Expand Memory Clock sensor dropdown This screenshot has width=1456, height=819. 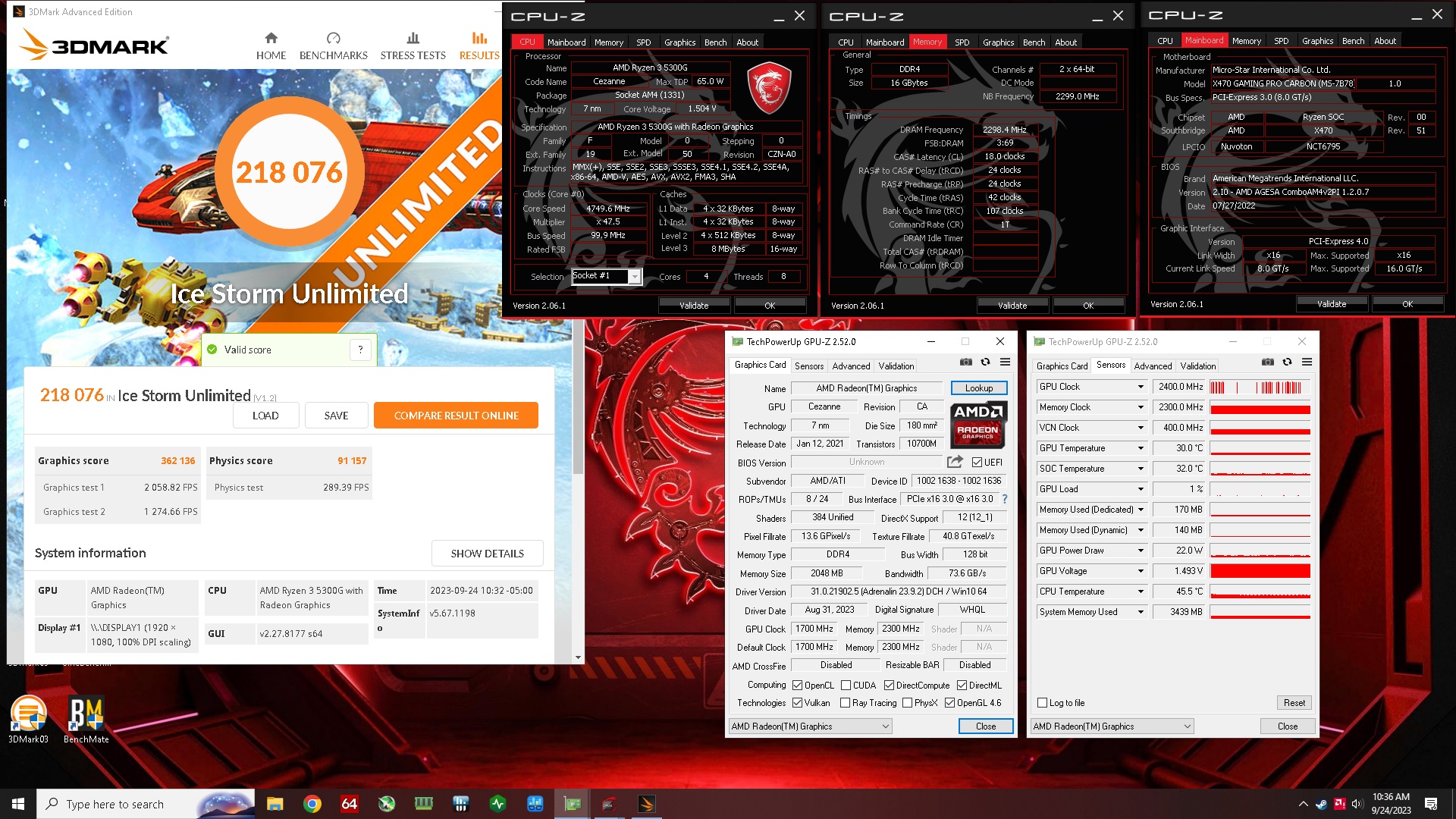[1140, 407]
